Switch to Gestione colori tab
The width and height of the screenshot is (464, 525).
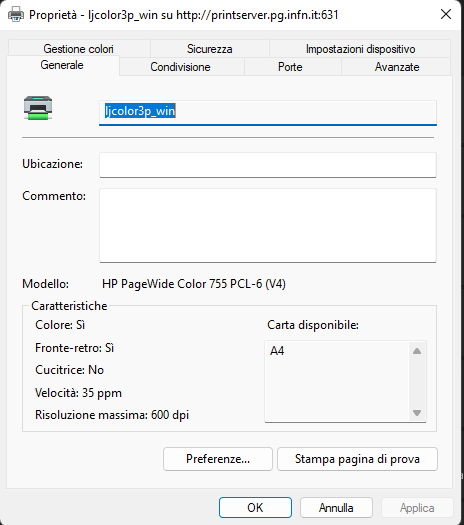pyautogui.click(x=79, y=49)
